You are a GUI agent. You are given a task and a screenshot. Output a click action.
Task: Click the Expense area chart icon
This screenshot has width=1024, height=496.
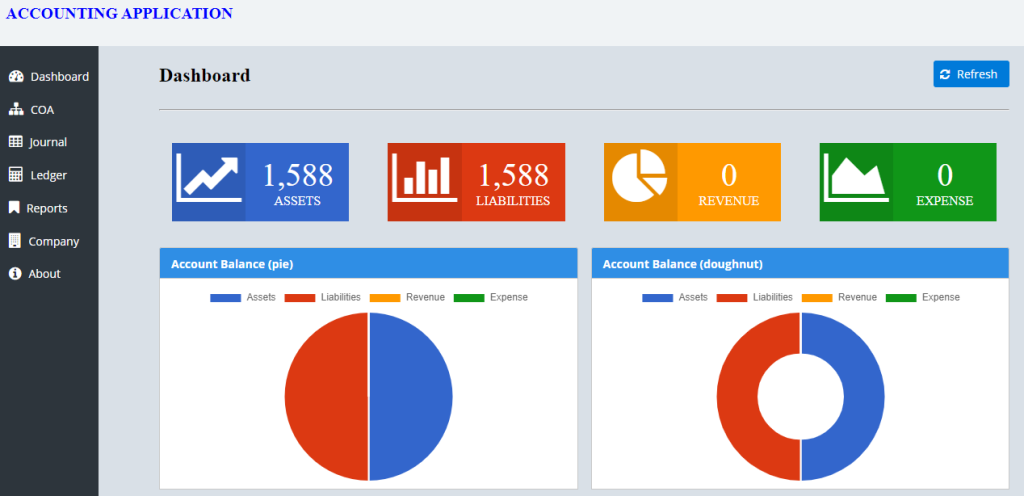(x=856, y=181)
